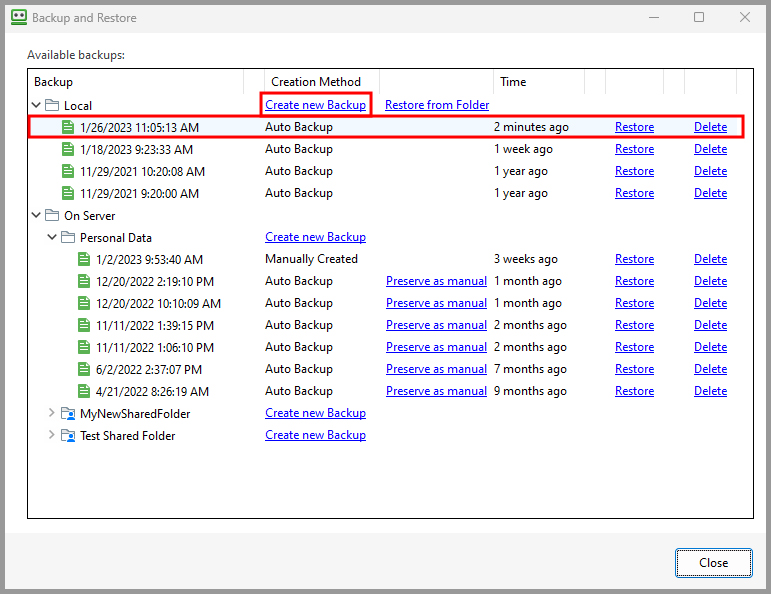Viewport: 771px width, 594px height.
Task: Preserve 6/2/2022 backup as manual
Action: [436, 369]
